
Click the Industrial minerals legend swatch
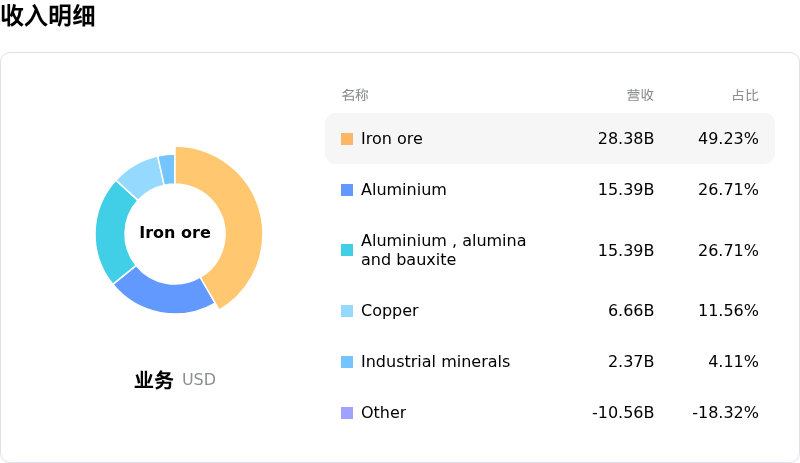347,362
